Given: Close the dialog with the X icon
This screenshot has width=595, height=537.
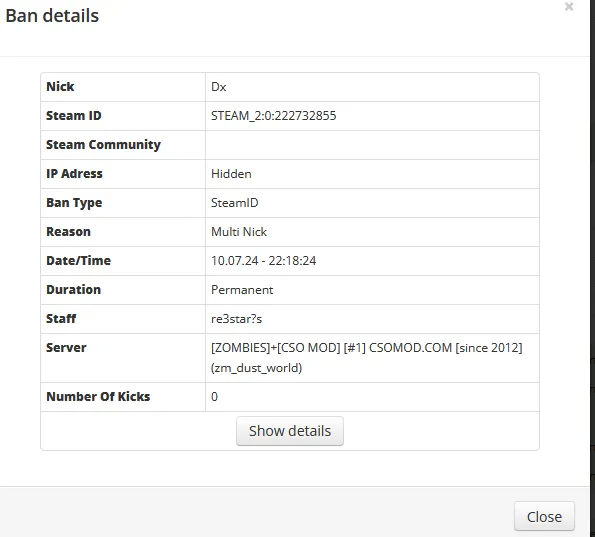Looking at the screenshot, I should pos(568,6).
